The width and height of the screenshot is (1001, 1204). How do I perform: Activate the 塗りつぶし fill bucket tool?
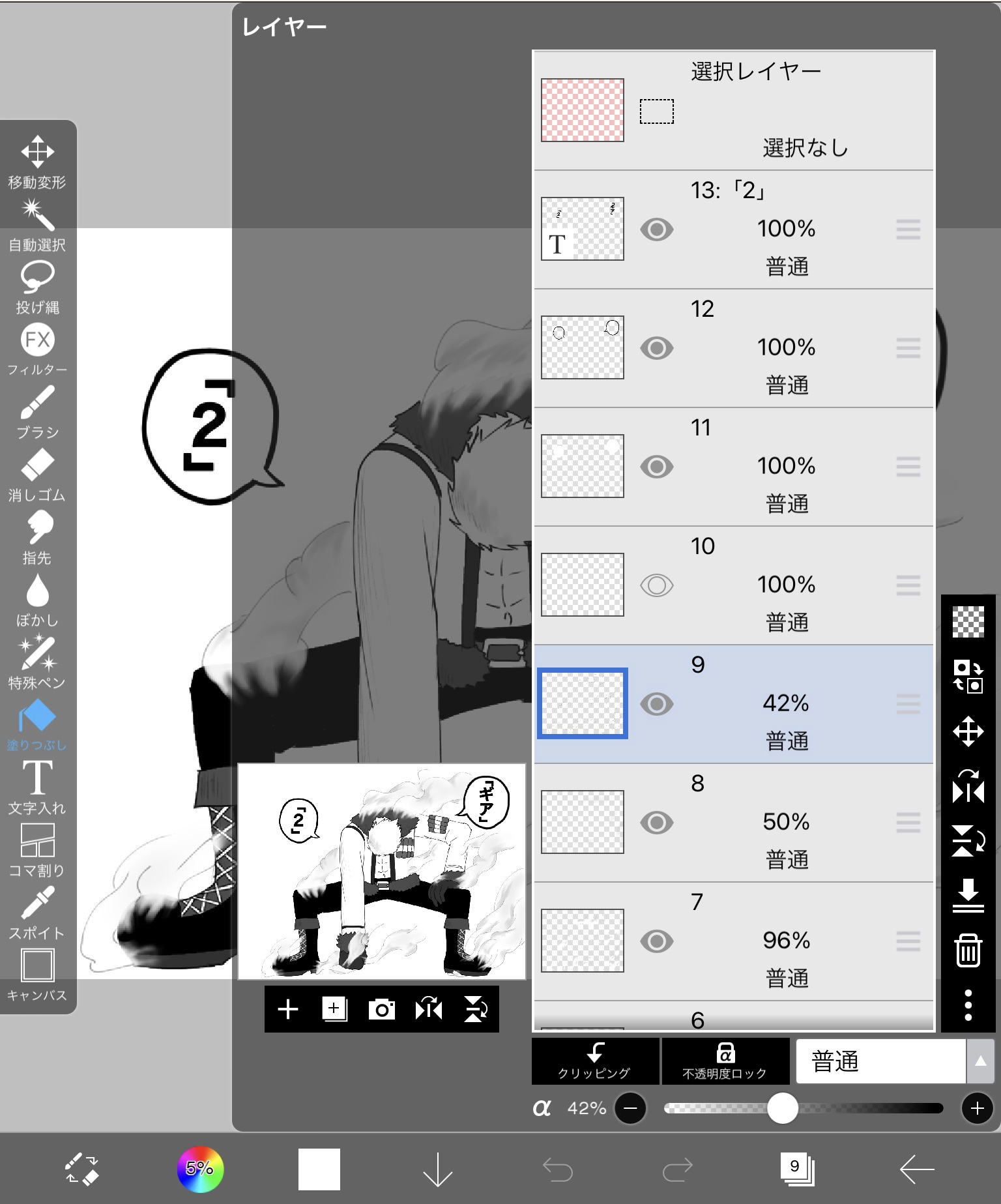click(37, 726)
